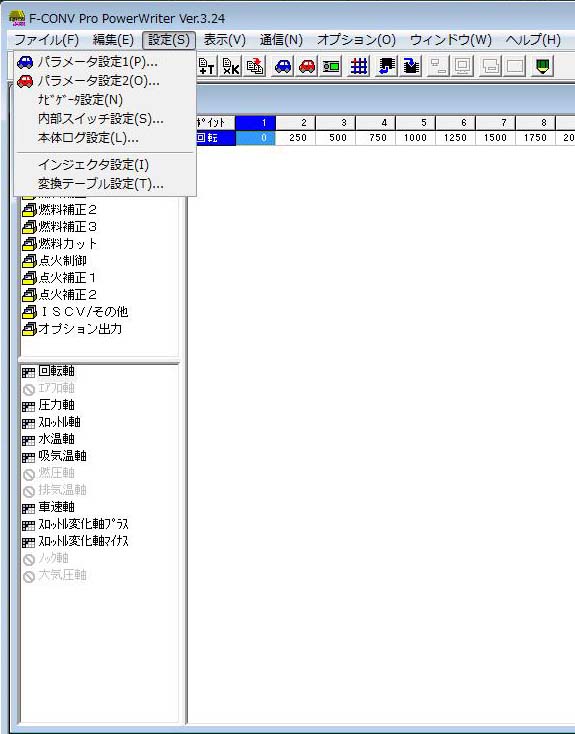Click the red car toolbar icon
The height and width of the screenshot is (734, 575).
307,66
